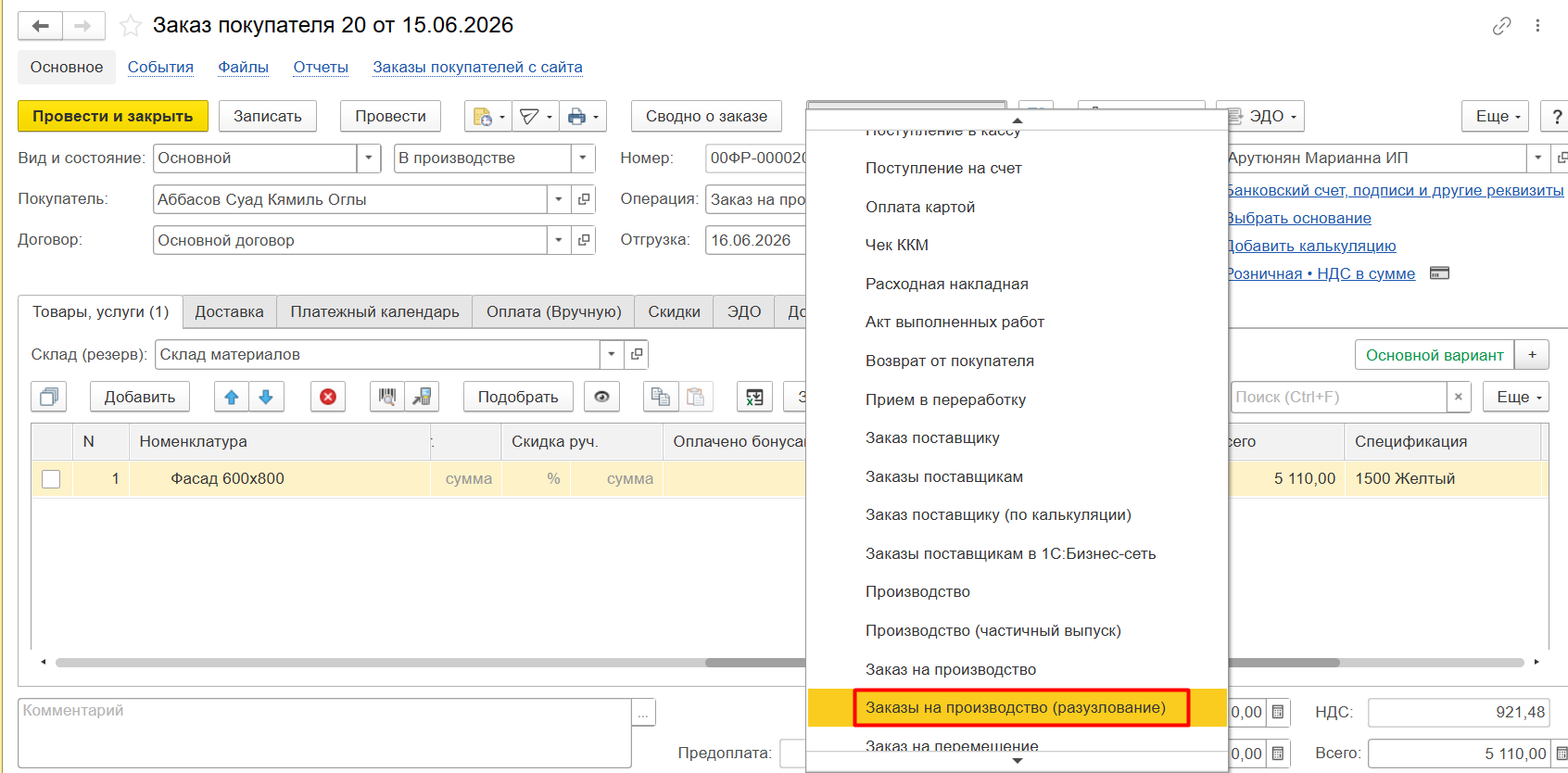
Task: Click the ellipsis button of the comment field
Action: pos(644,712)
